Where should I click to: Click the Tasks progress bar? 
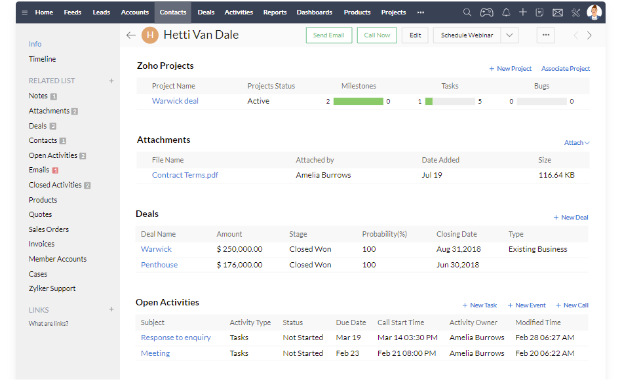(450, 101)
